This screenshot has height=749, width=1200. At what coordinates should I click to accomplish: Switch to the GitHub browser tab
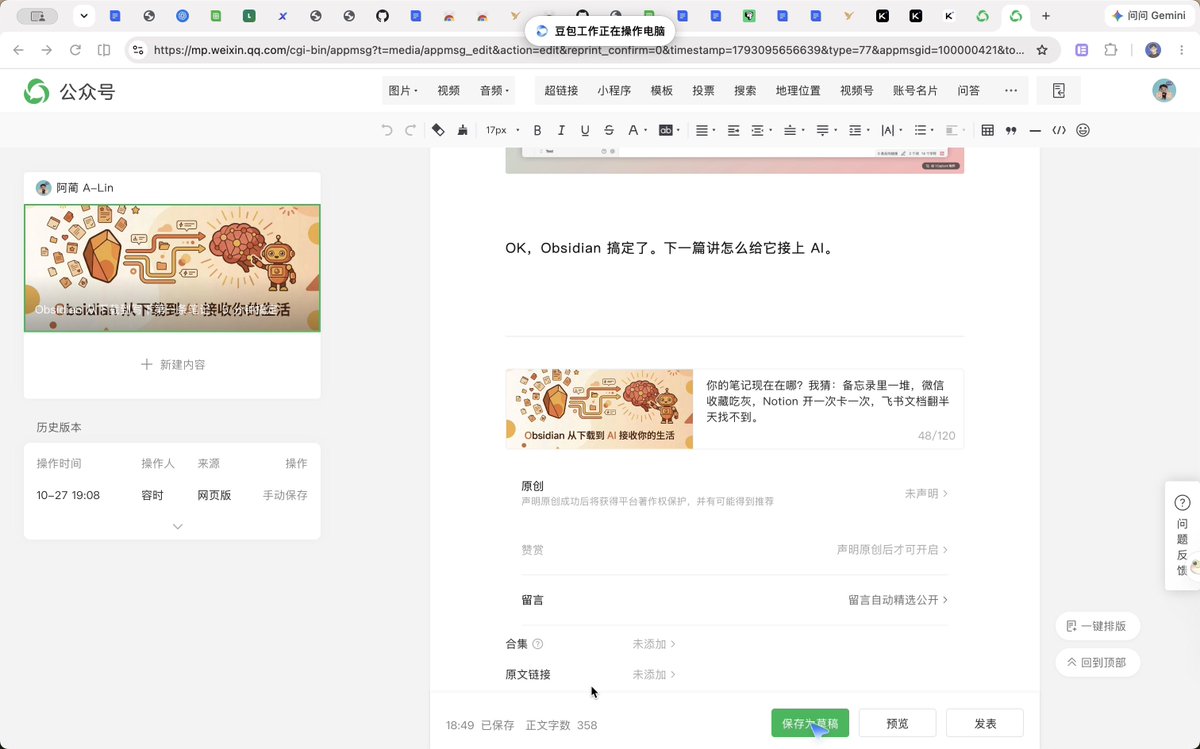pyautogui.click(x=382, y=16)
